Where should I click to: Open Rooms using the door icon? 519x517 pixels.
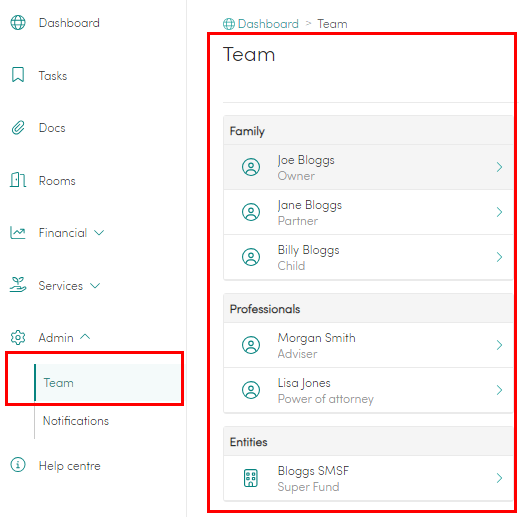(18, 180)
